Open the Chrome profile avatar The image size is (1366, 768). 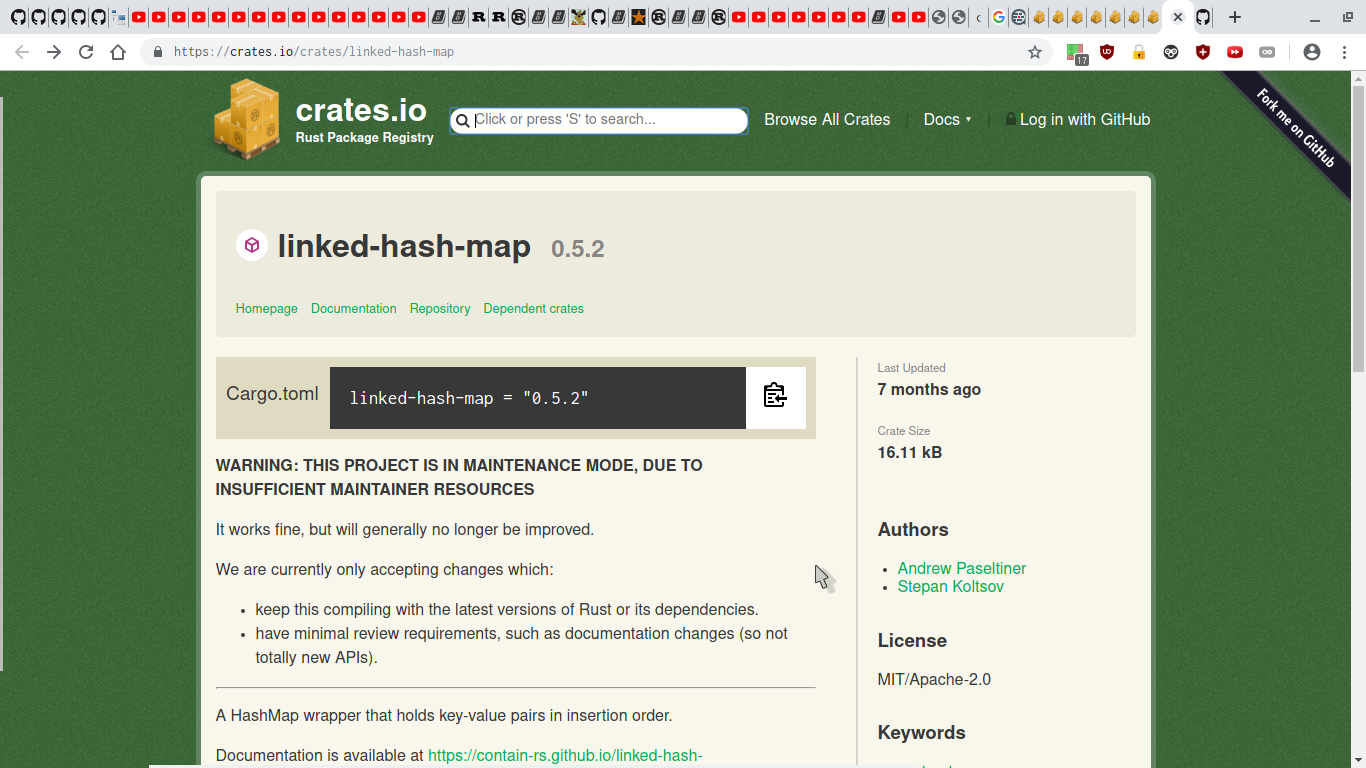point(1312,52)
